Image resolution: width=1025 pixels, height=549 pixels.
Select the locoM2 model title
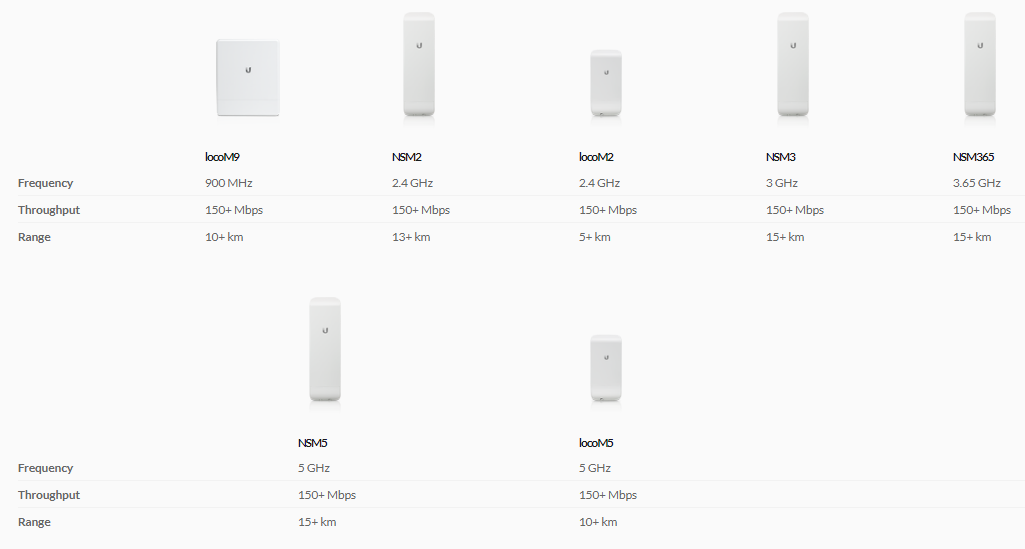(596, 157)
